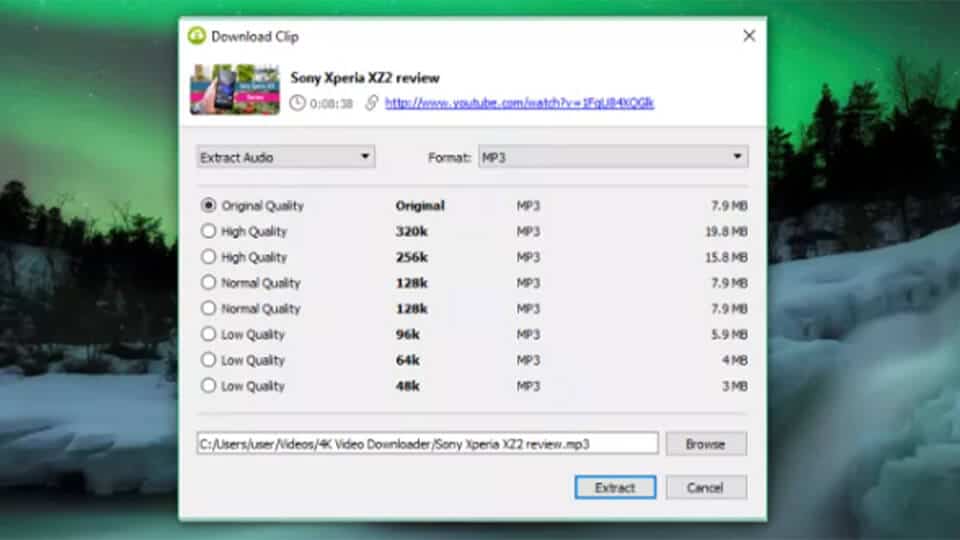Cancel the download dialog
This screenshot has width=960, height=540.
(706, 487)
